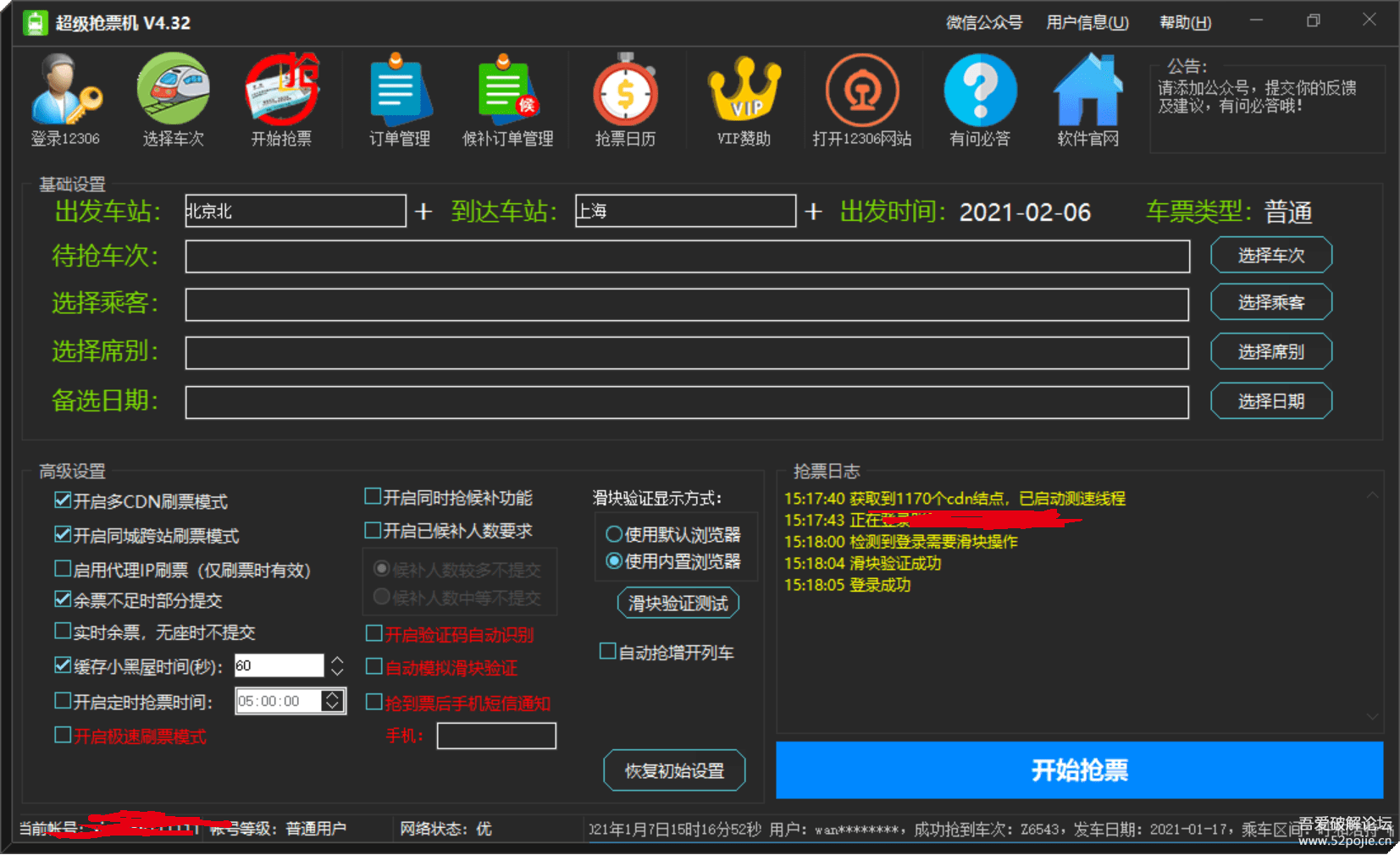The image size is (1400, 855).
Task: Open 候补订单管理 waitlist orders
Action: [x=506, y=90]
